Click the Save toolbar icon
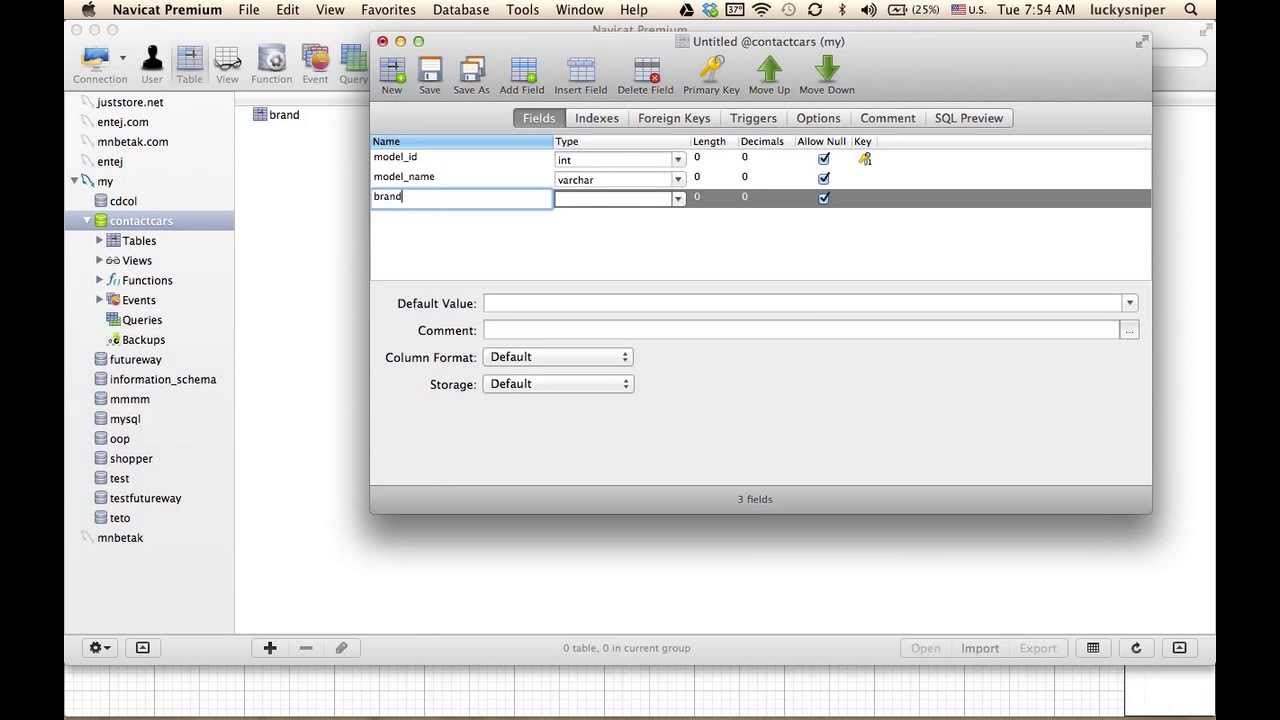 (430, 69)
